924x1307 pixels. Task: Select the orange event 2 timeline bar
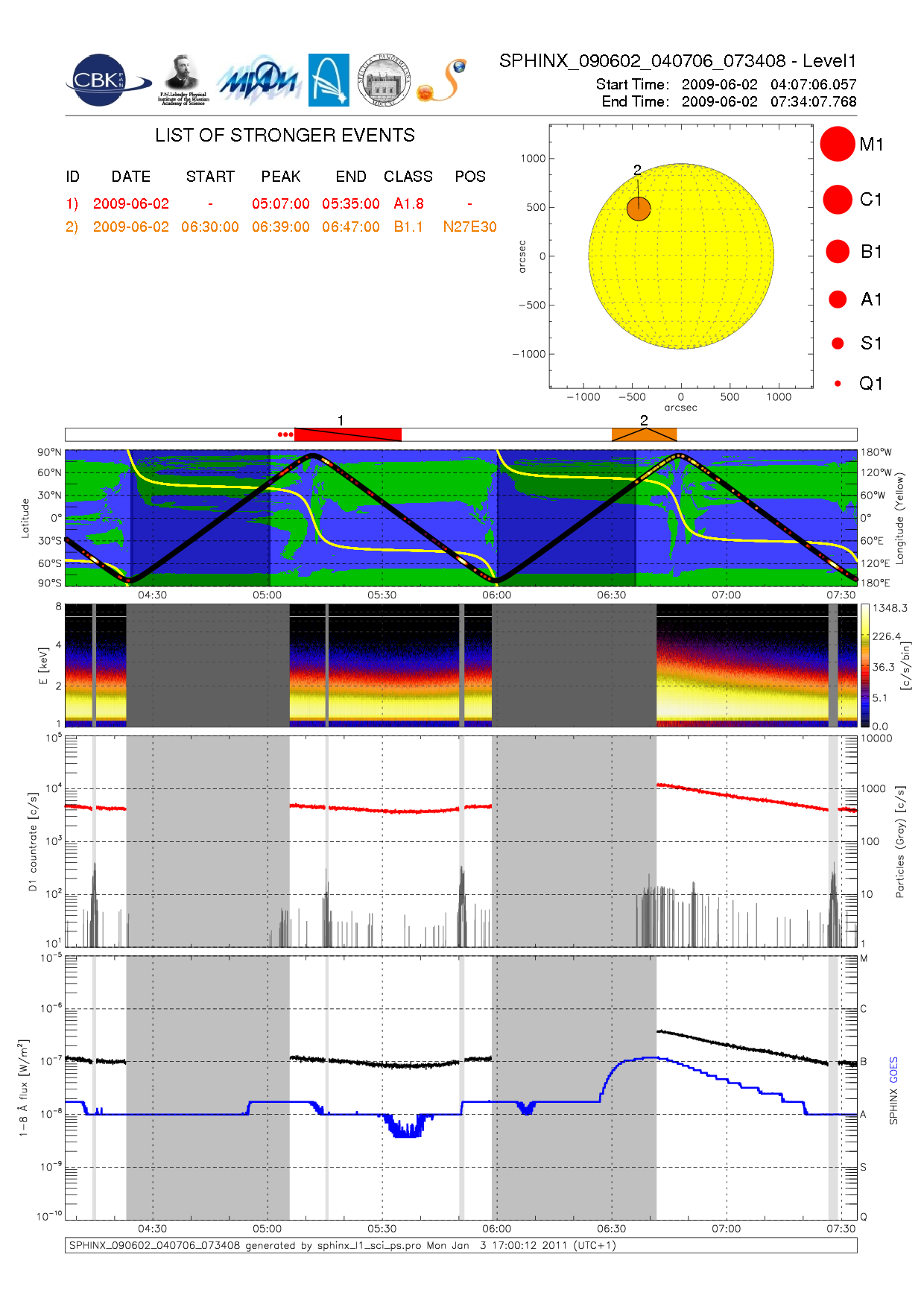pyautogui.click(x=645, y=434)
